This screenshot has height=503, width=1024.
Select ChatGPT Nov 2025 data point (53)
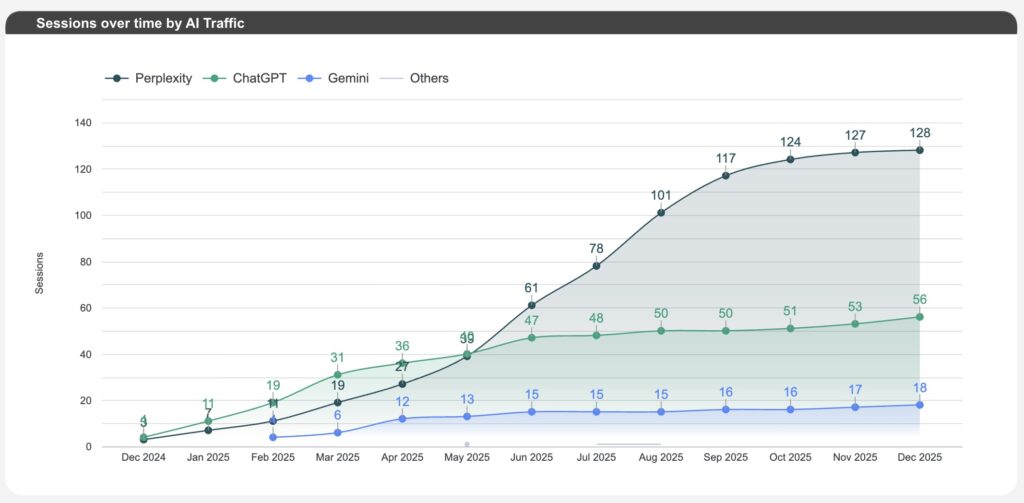tap(855, 324)
